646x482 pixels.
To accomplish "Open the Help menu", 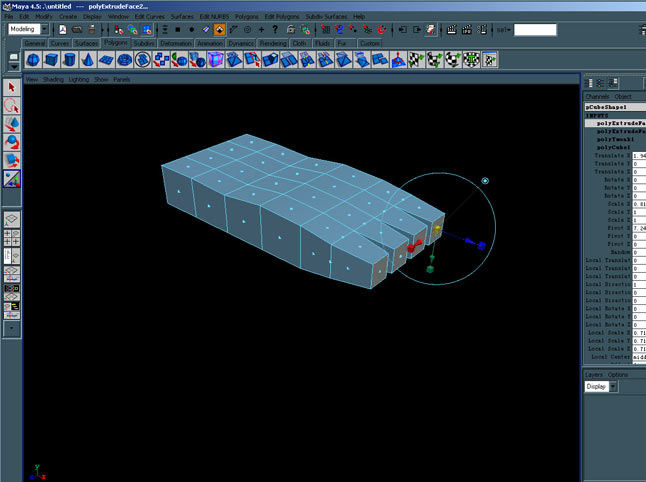I will point(359,16).
